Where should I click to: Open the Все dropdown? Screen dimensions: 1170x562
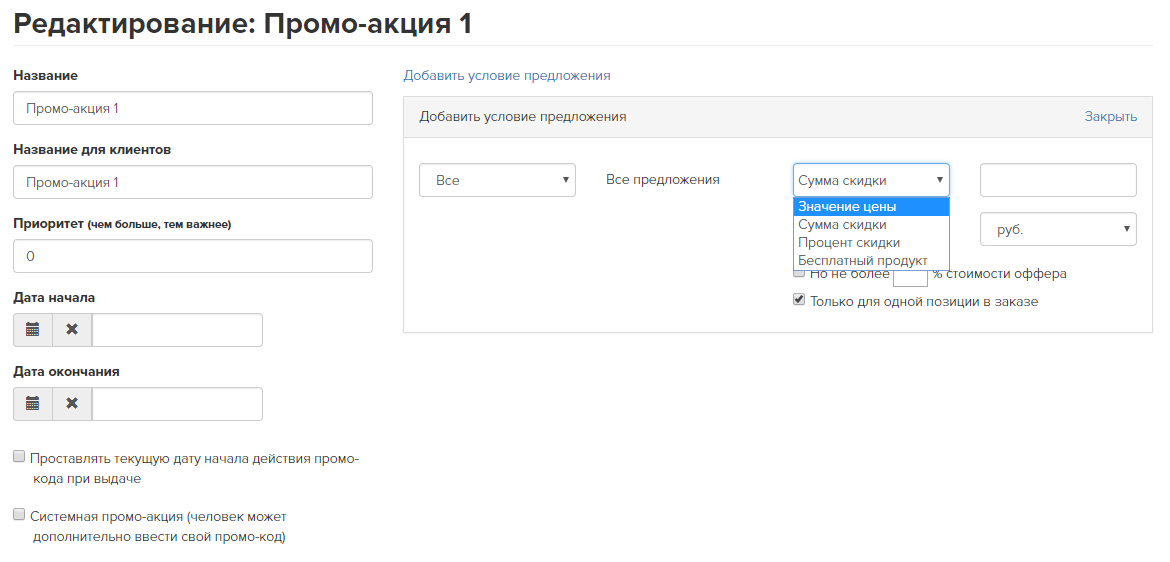(498, 180)
